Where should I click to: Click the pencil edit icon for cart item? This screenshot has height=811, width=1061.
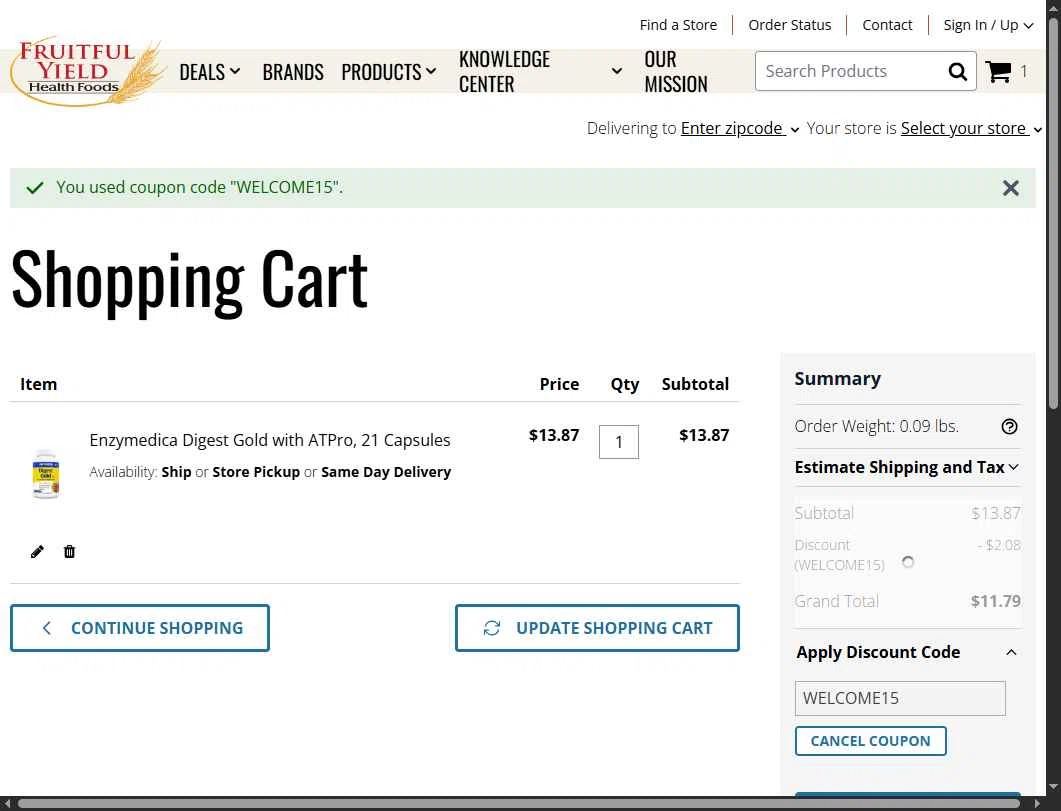tap(37, 552)
